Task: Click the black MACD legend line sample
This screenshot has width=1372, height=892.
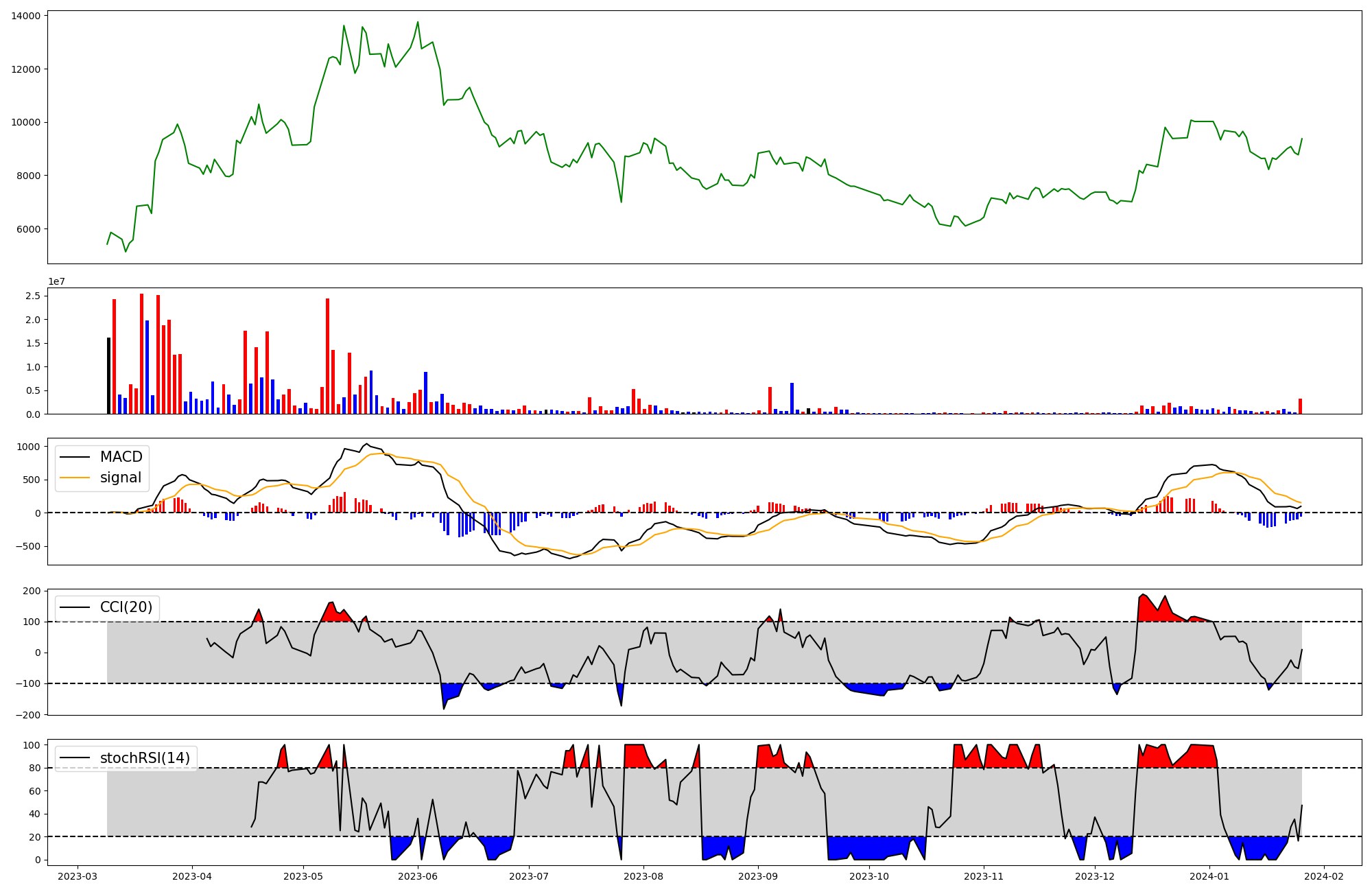Action: point(75,457)
